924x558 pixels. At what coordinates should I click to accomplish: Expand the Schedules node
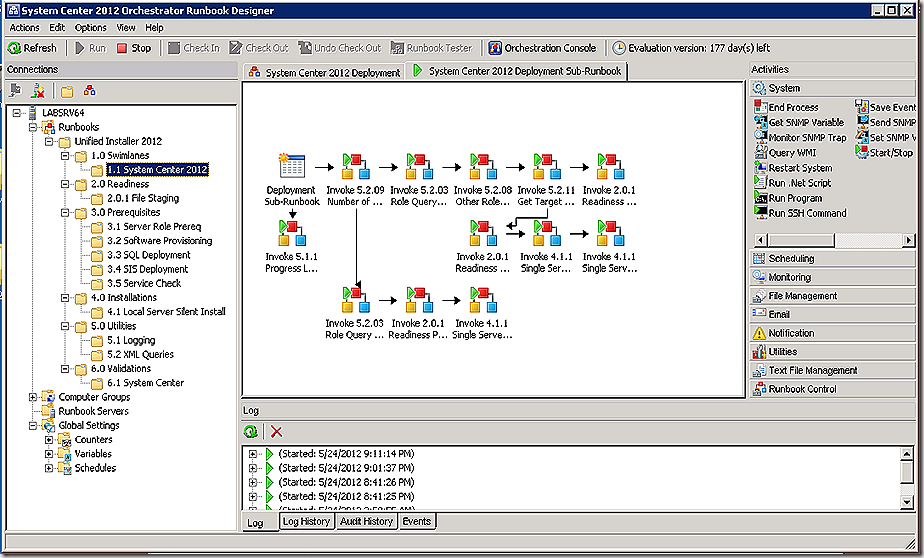coord(49,468)
